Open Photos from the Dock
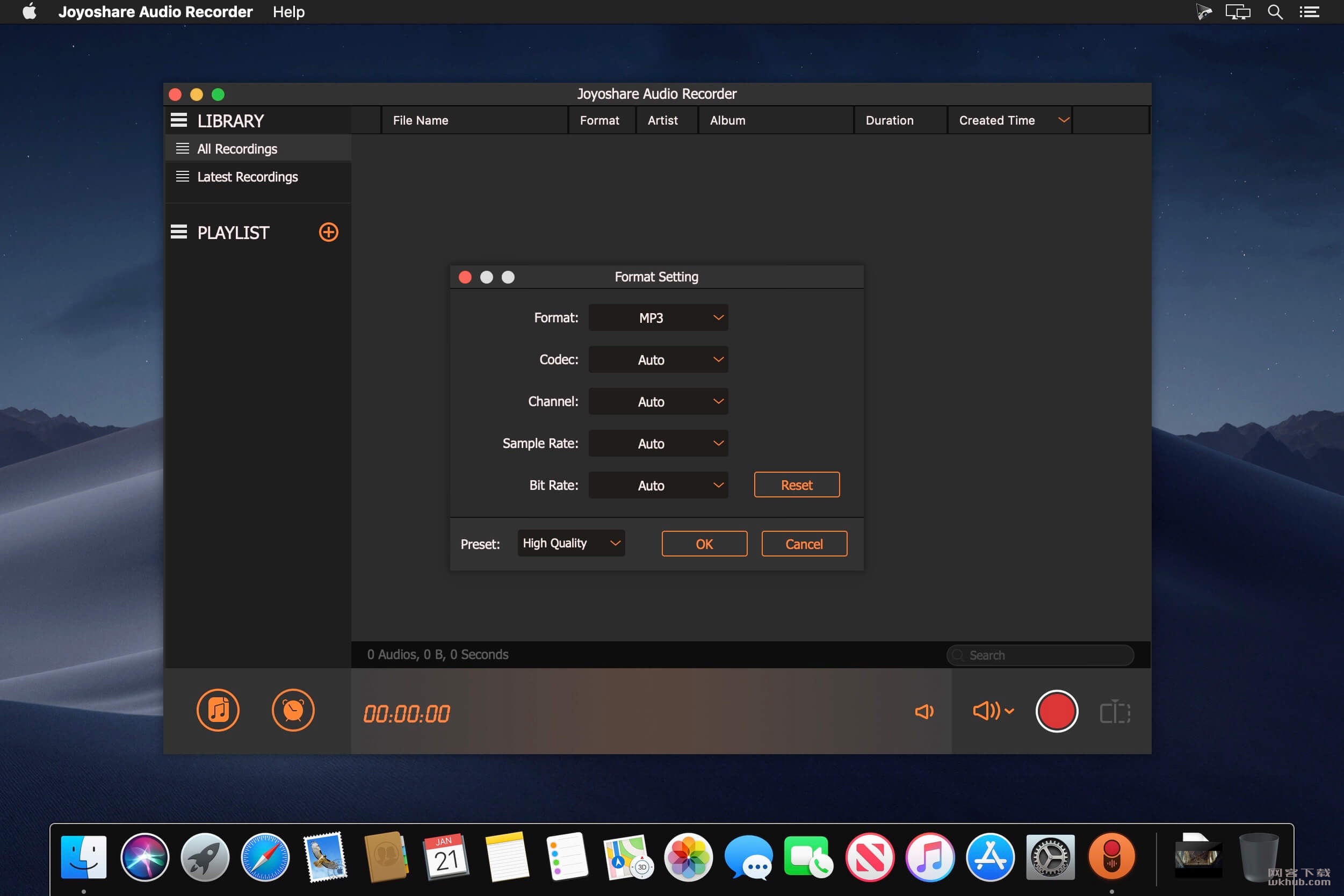Screen dimensions: 1344x896 (689, 857)
